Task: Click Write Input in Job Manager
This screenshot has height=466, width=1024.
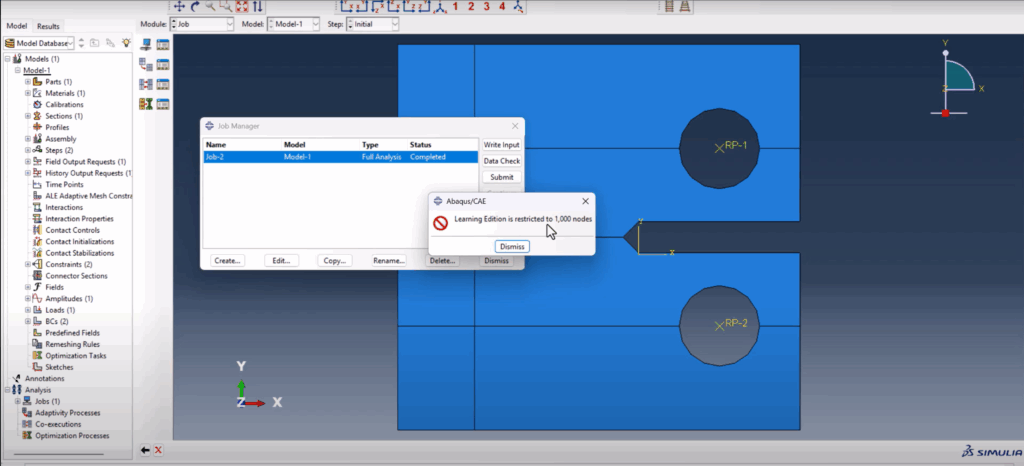Action: (502, 145)
